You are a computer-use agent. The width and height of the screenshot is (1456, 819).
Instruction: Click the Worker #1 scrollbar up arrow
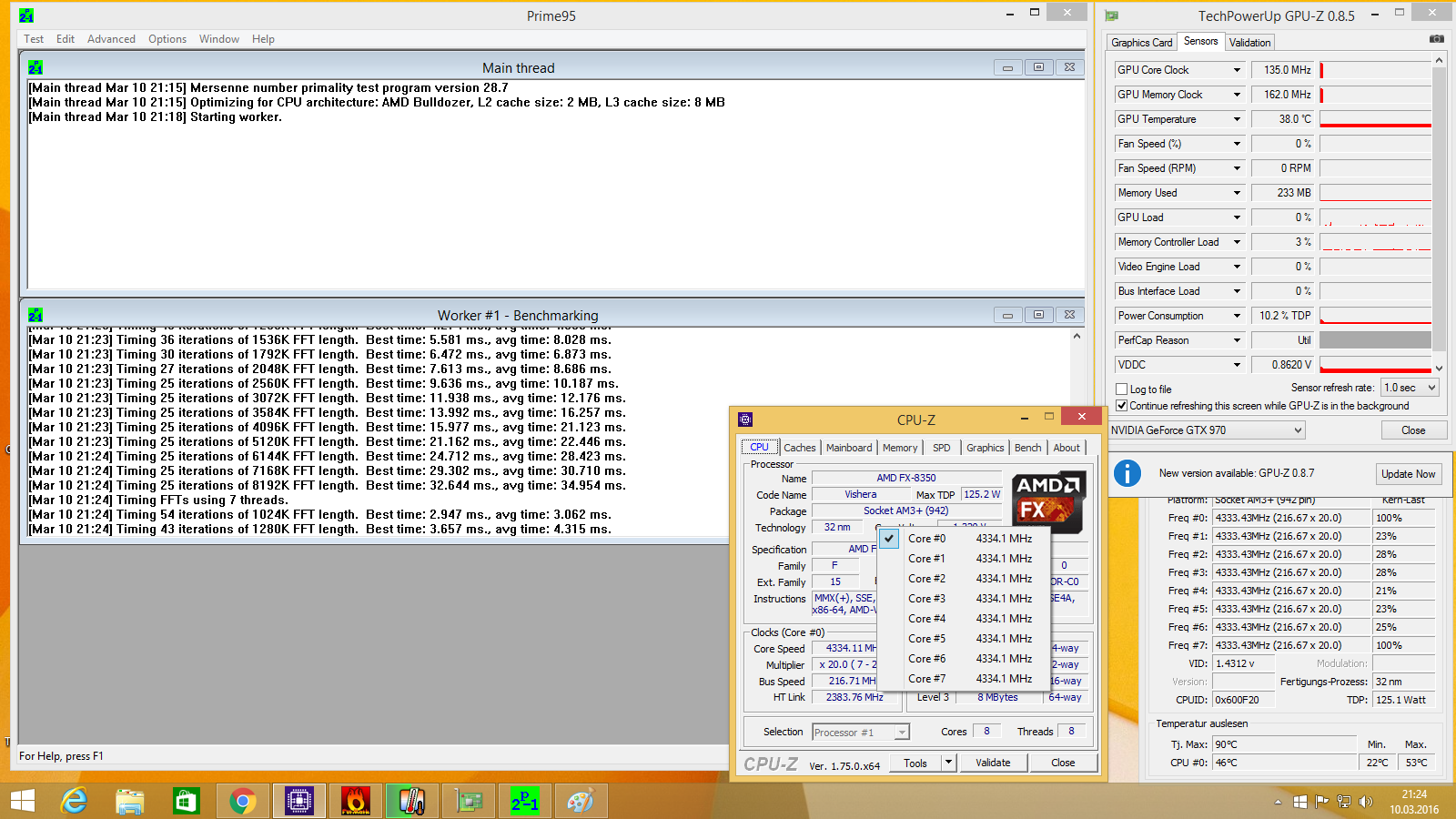[1077, 336]
